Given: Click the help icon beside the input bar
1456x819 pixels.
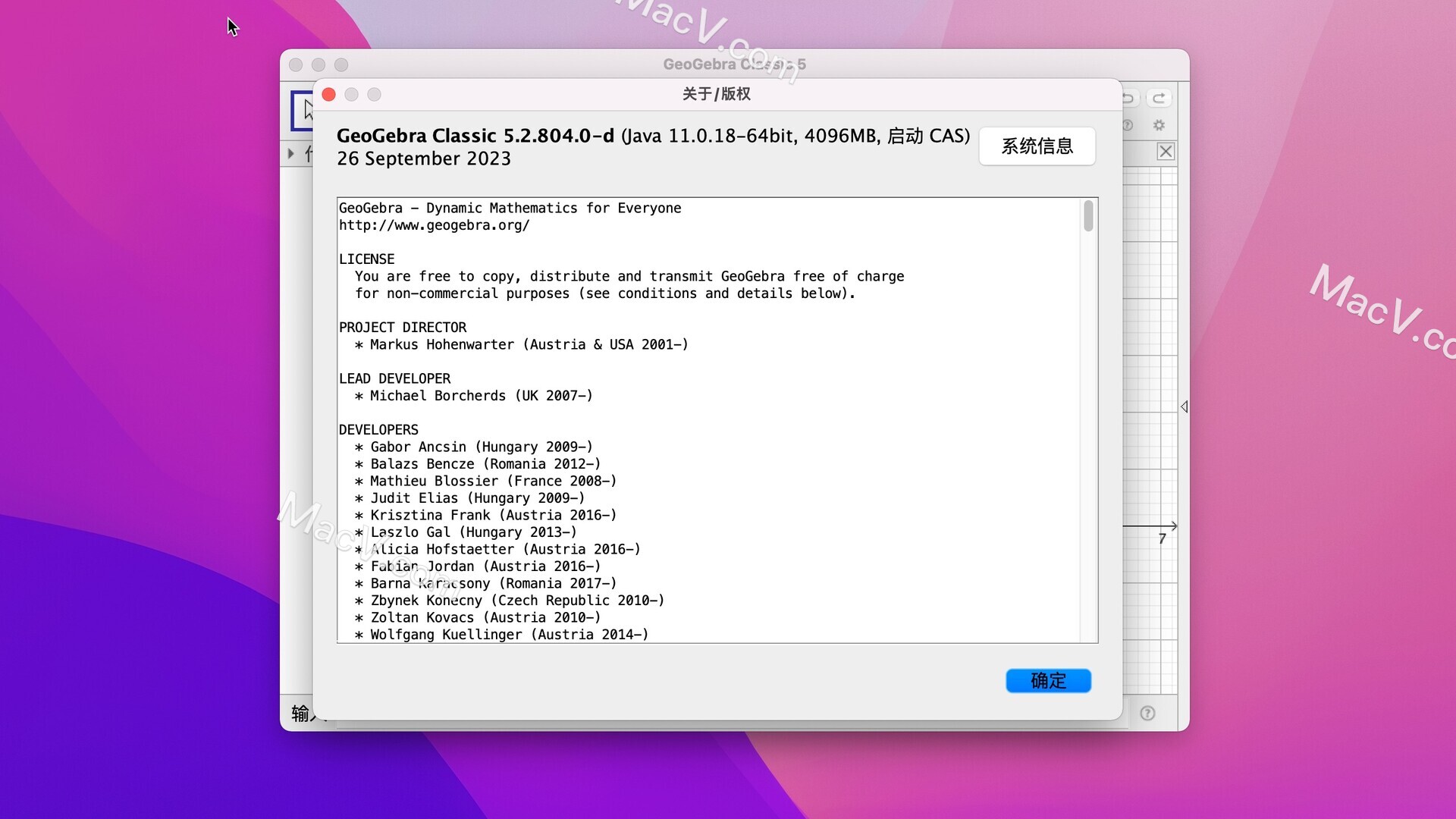Looking at the screenshot, I should coord(1147,713).
